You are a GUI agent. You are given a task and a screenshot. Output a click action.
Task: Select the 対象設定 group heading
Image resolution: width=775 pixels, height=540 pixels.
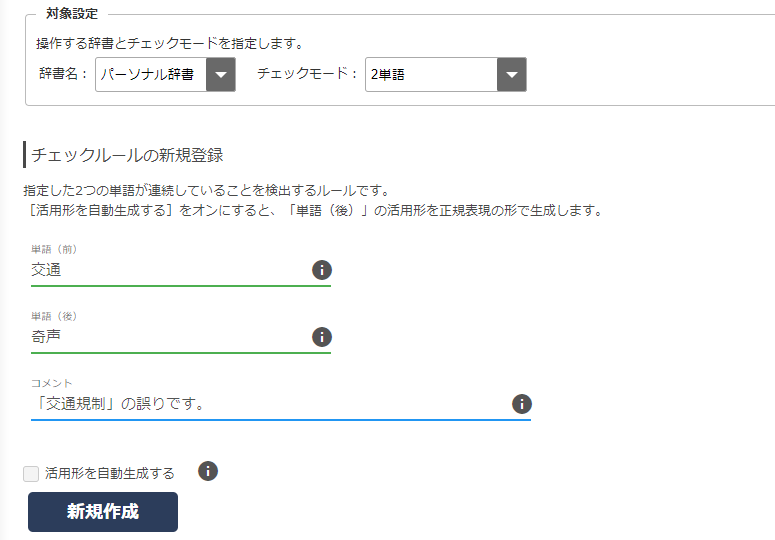click(72, 14)
